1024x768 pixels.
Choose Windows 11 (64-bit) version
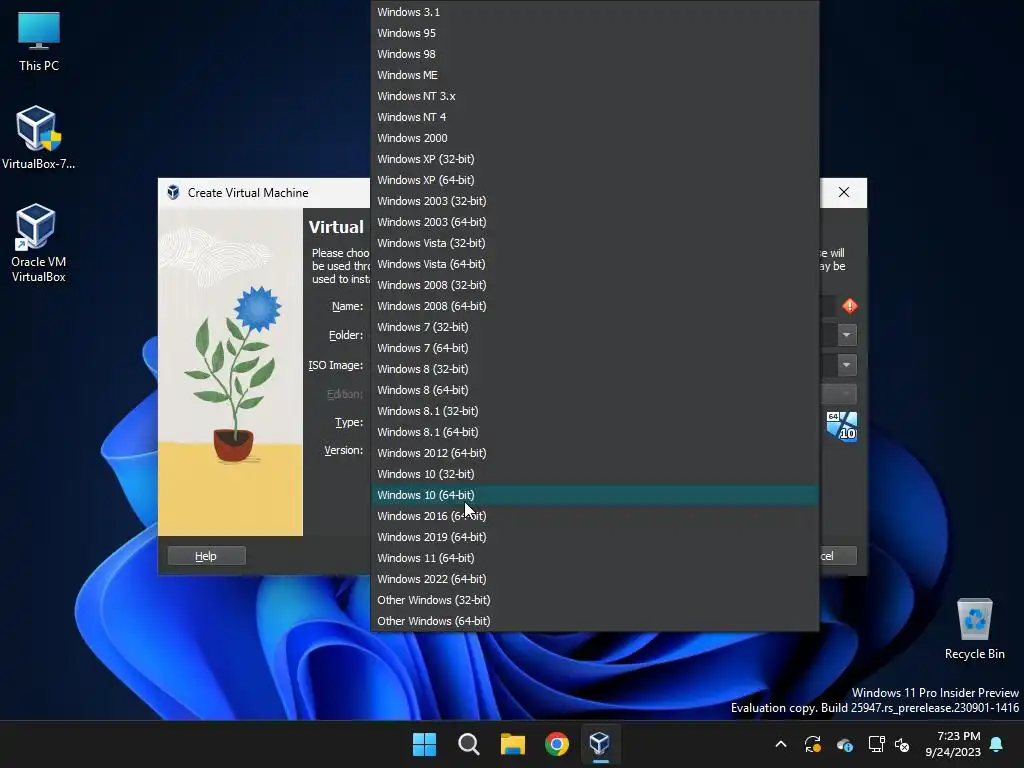click(x=595, y=558)
